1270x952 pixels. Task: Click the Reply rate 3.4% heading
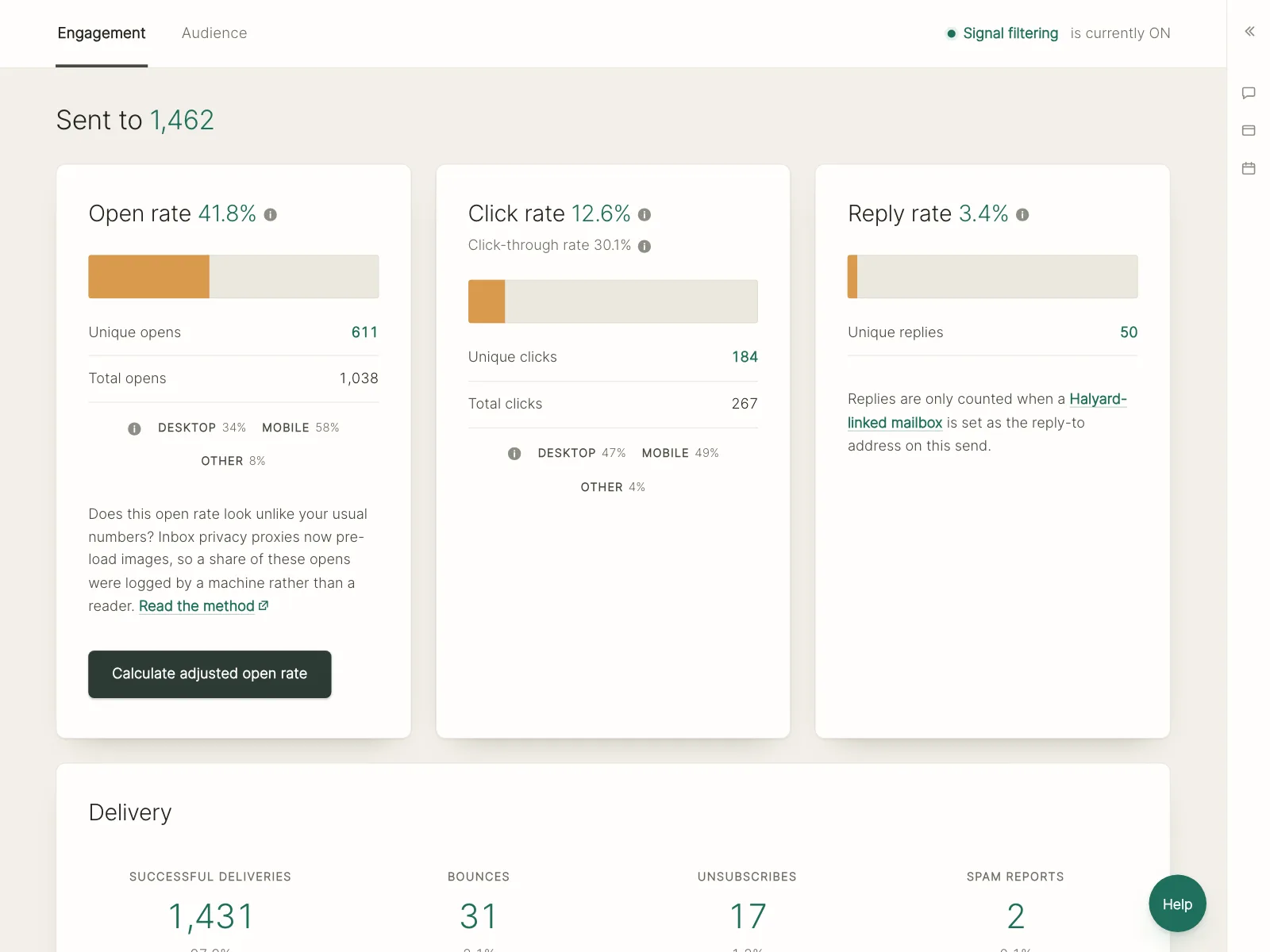point(928,213)
